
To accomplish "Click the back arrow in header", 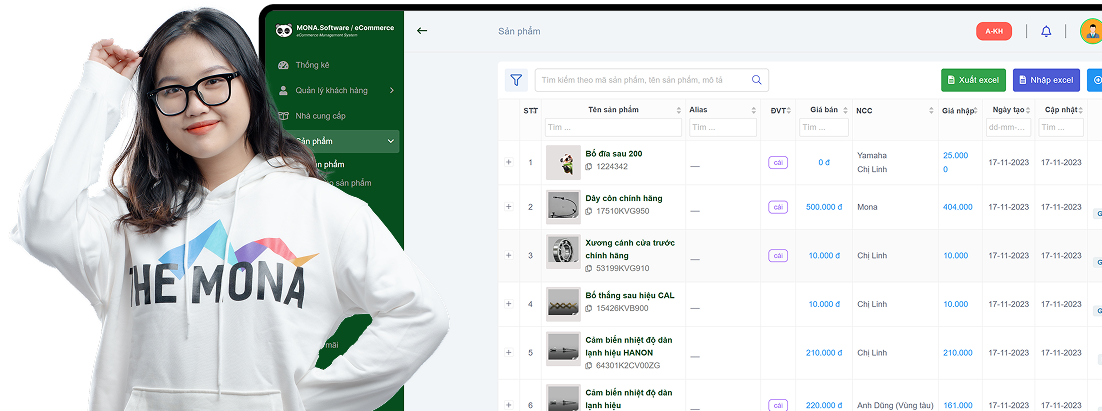I will [x=422, y=31].
